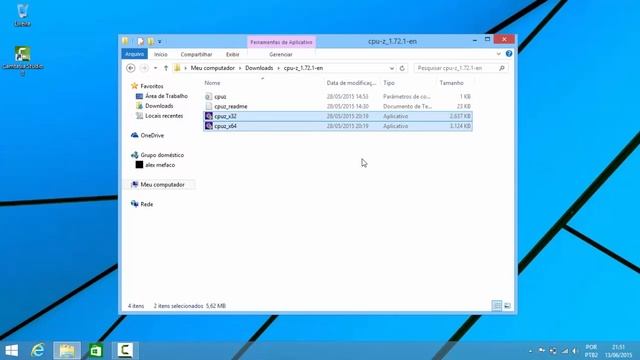Image resolution: width=640 pixels, height=360 pixels.
Task: Select Meu computador in sidebar
Action: tap(162, 184)
